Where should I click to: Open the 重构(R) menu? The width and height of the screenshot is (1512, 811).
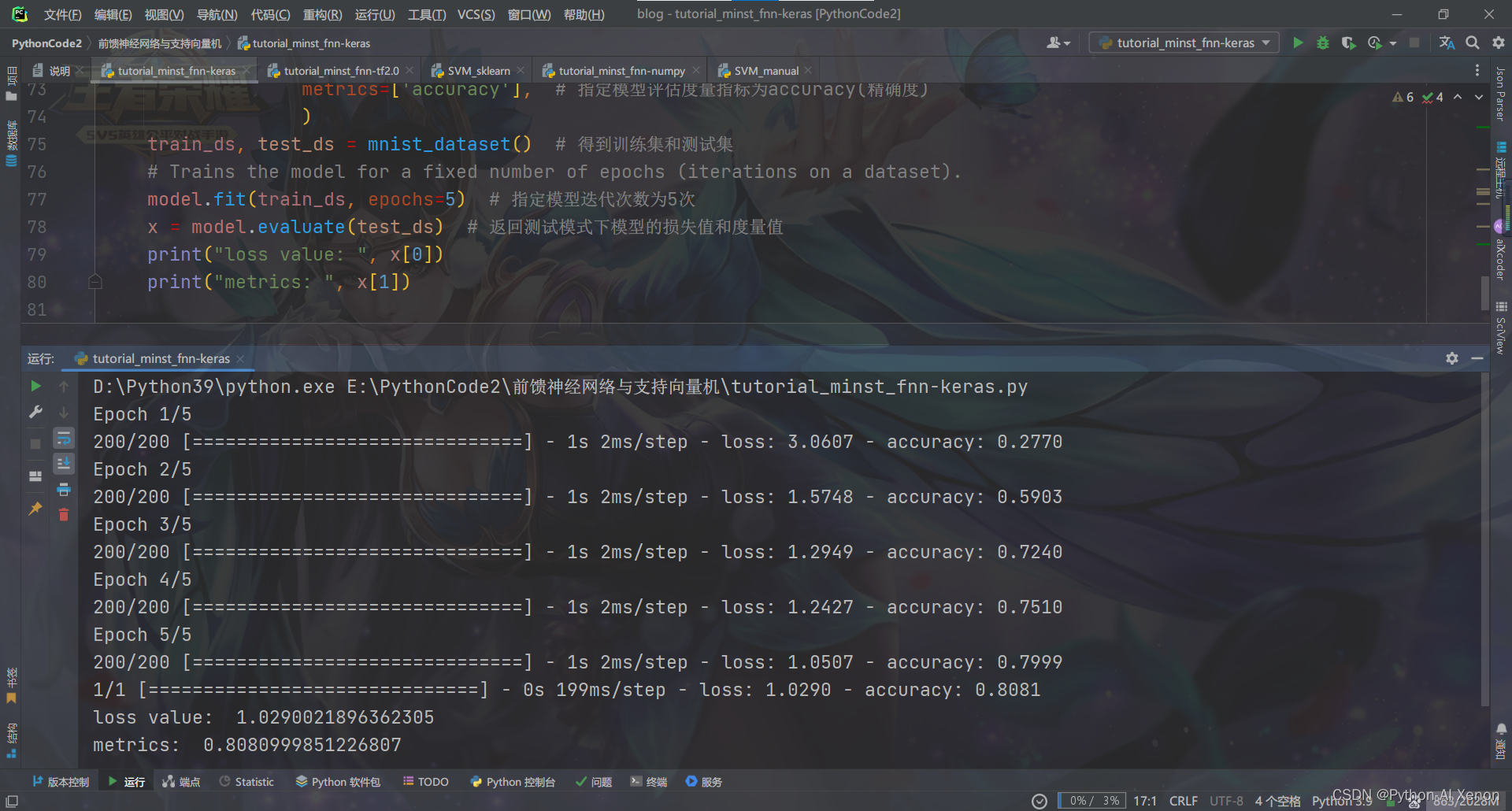[x=322, y=14]
